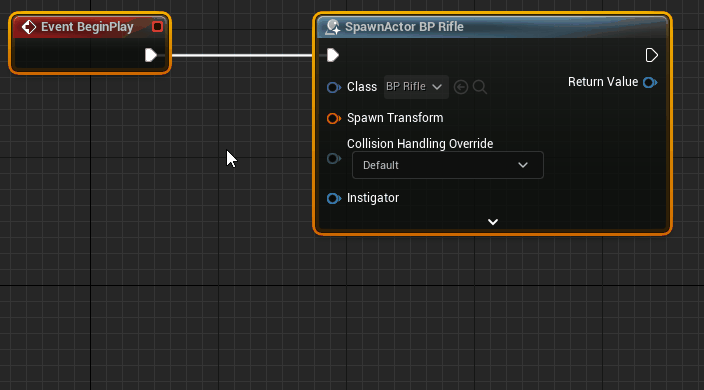This screenshot has width=704, height=390.
Task: Open the Collision Handling Override Default dropdown
Action: (448, 165)
